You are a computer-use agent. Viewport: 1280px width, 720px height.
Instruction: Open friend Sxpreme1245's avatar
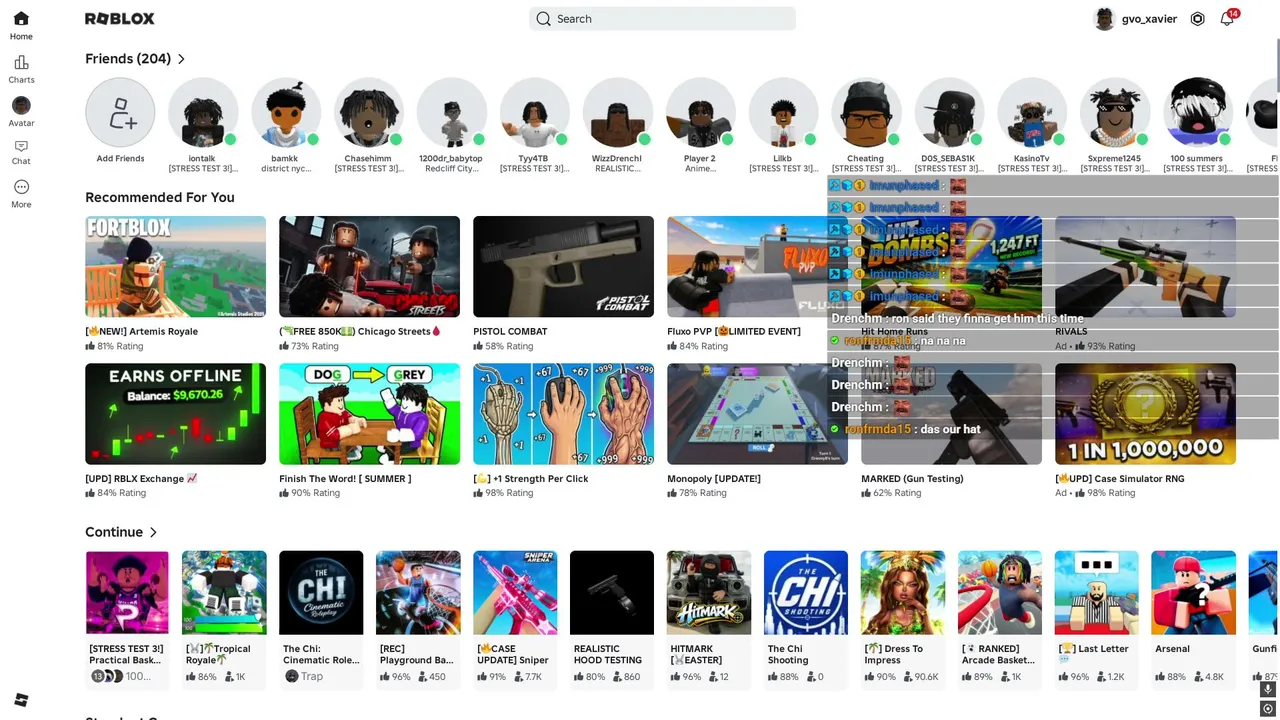pyautogui.click(x=1115, y=113)
